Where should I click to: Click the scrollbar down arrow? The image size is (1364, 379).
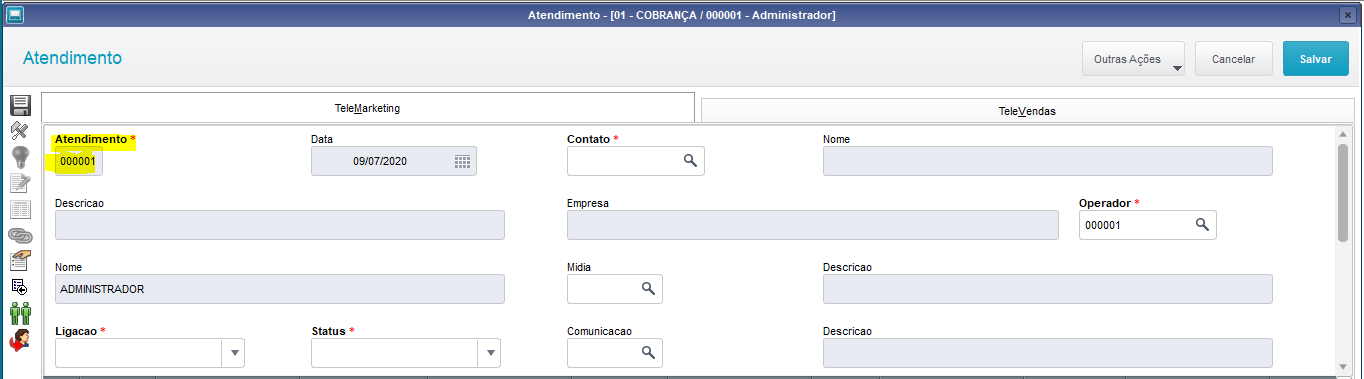(1342, 368)
